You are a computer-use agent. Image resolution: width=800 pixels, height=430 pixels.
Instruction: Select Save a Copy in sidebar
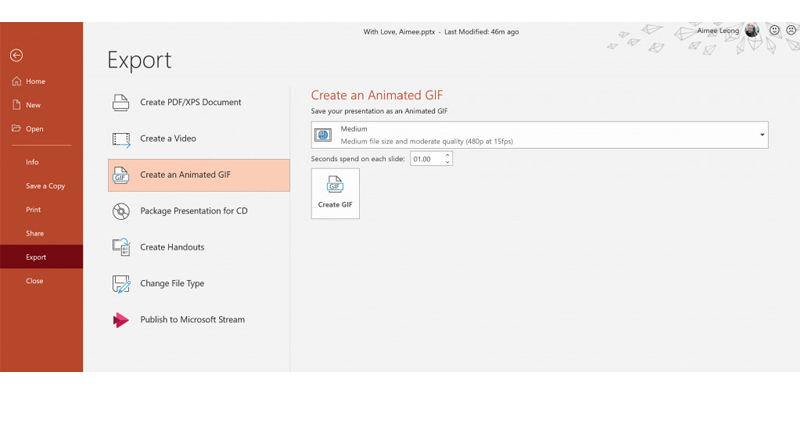point(45,186)
